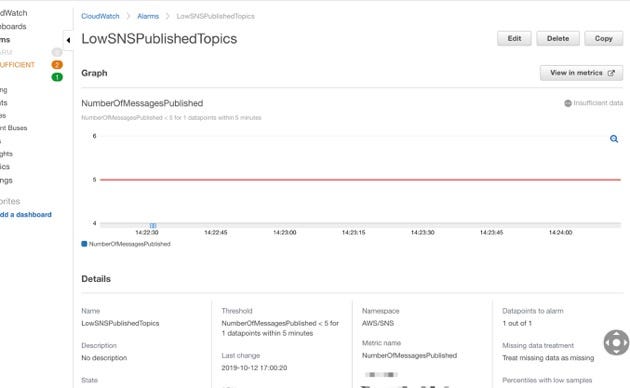The width and height of the screenshot is (630, 388).
Task: Click Add a dashboard link
Action: click(x=26, y=214)
